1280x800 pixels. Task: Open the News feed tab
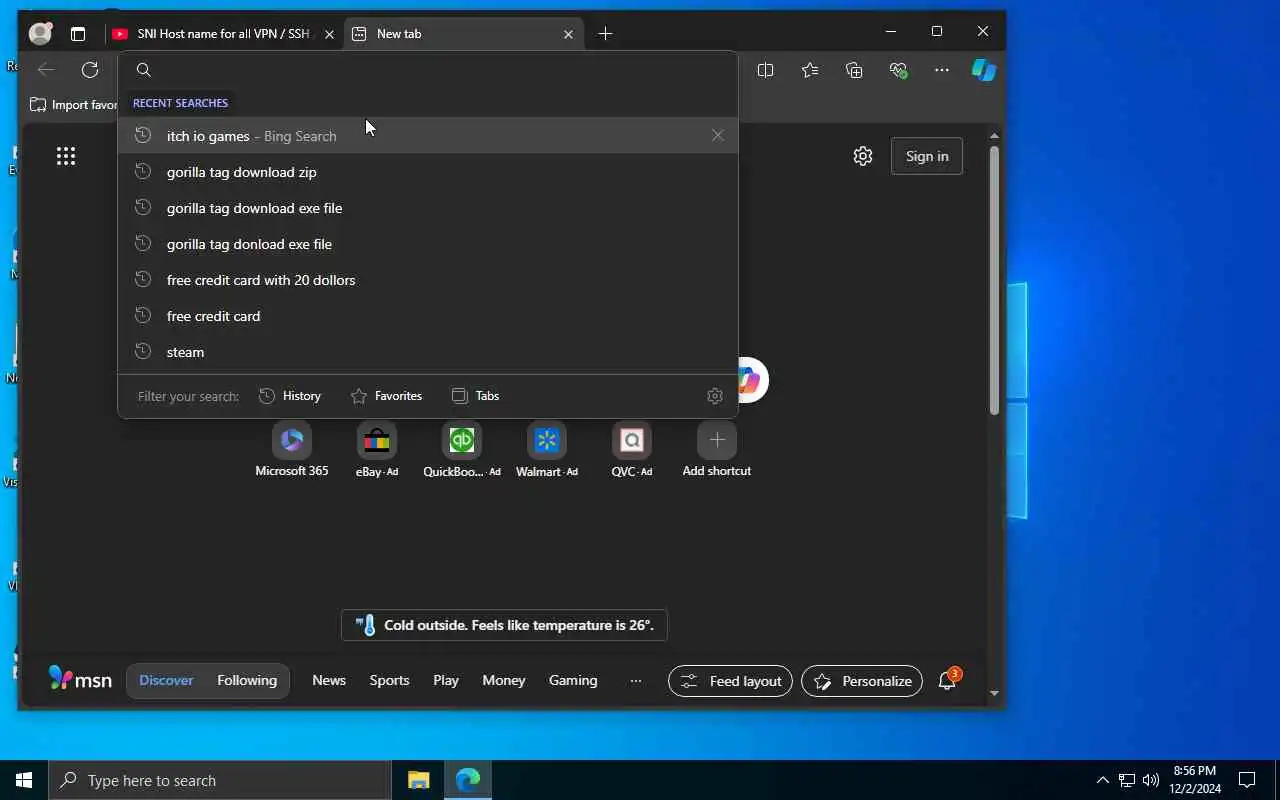(329, 681)
